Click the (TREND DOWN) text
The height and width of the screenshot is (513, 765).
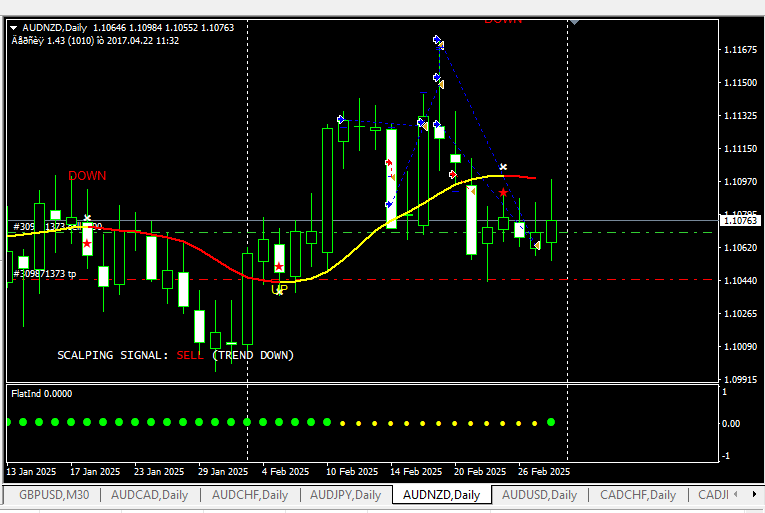click(x=253, y=355)
